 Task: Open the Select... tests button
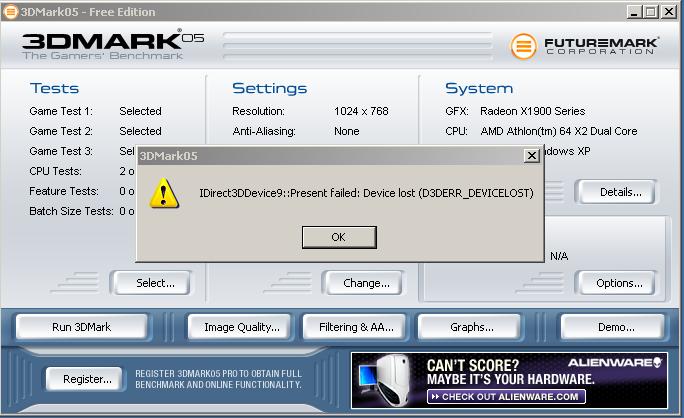pos(150,283)
